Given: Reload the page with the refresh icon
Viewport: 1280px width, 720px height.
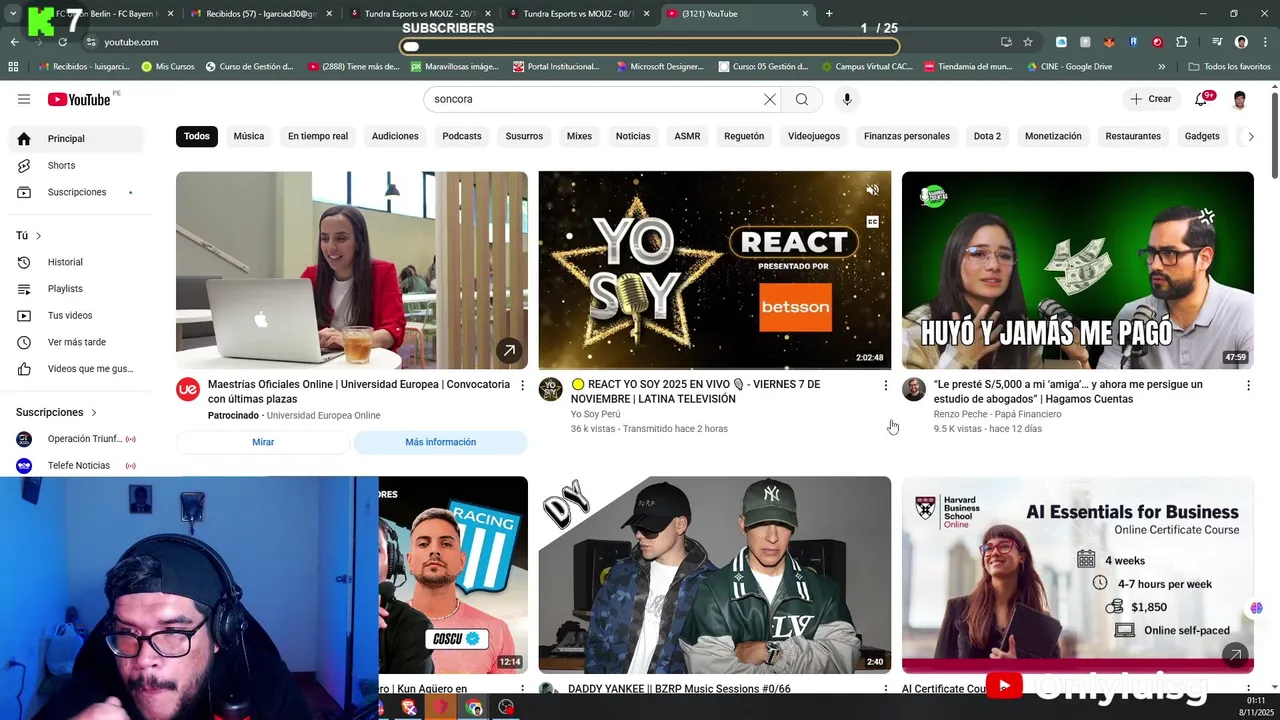Looking at the screenshot, I should pyautogui.click(x=63, y=42).
